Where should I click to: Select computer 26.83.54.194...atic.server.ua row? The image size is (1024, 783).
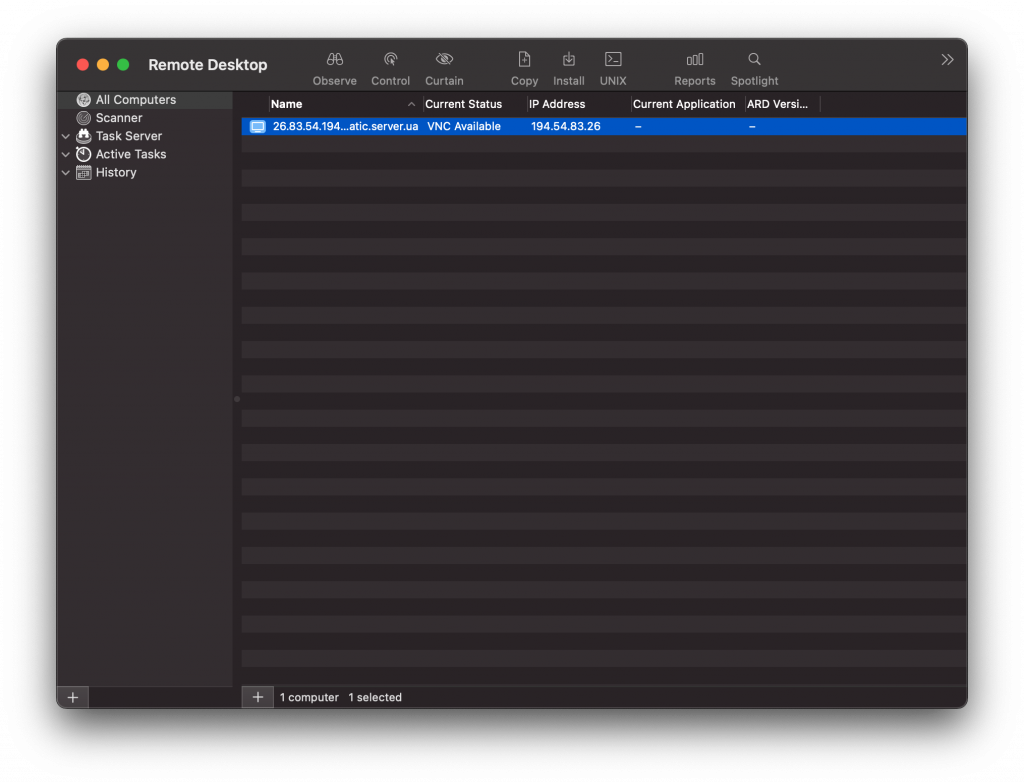coord(604,127)
